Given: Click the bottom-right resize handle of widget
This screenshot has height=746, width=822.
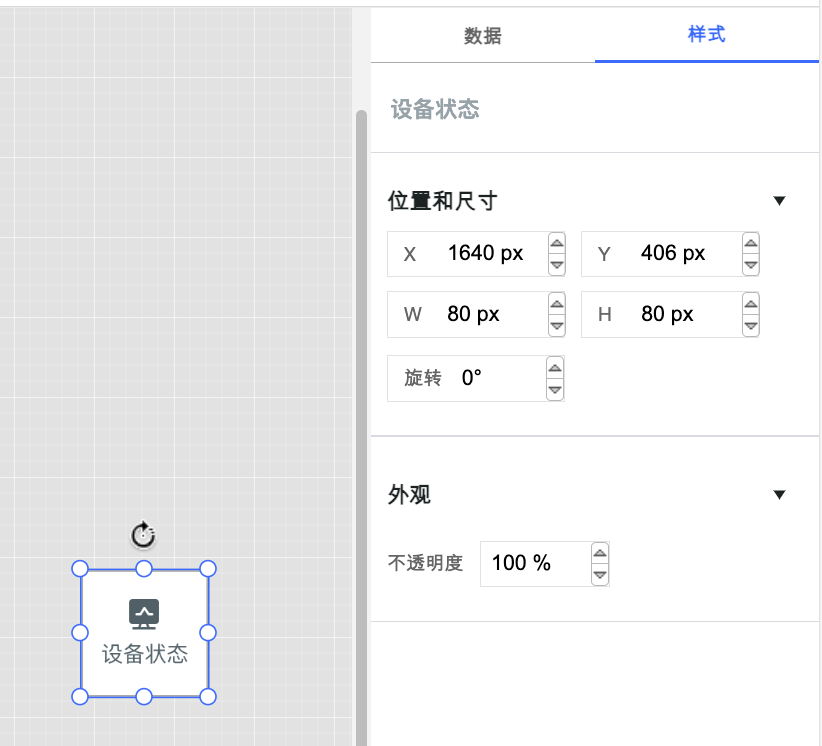Looking at the screenshot, I should pyautogui.click(x=208, y=697).
